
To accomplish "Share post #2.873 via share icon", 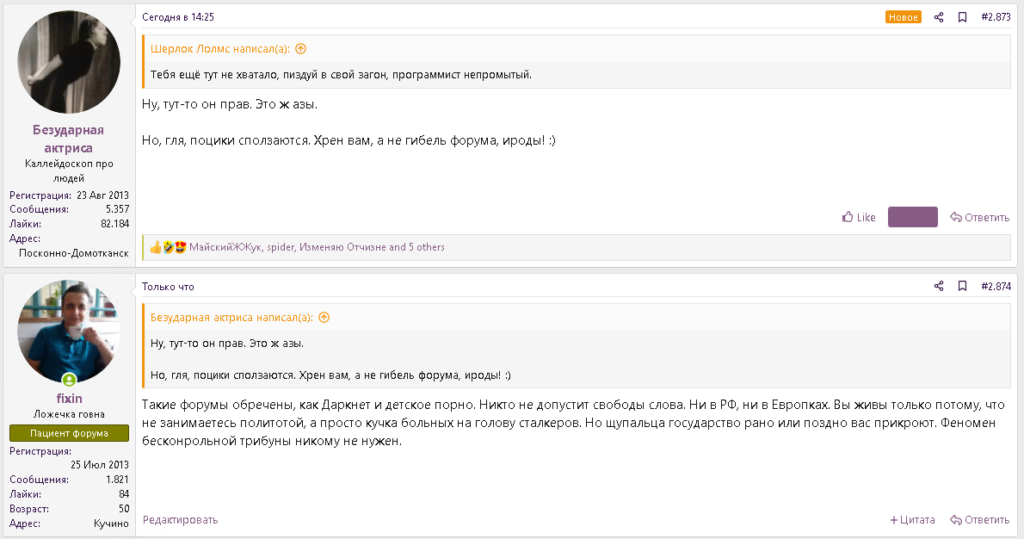I will (x=938, y=18).
